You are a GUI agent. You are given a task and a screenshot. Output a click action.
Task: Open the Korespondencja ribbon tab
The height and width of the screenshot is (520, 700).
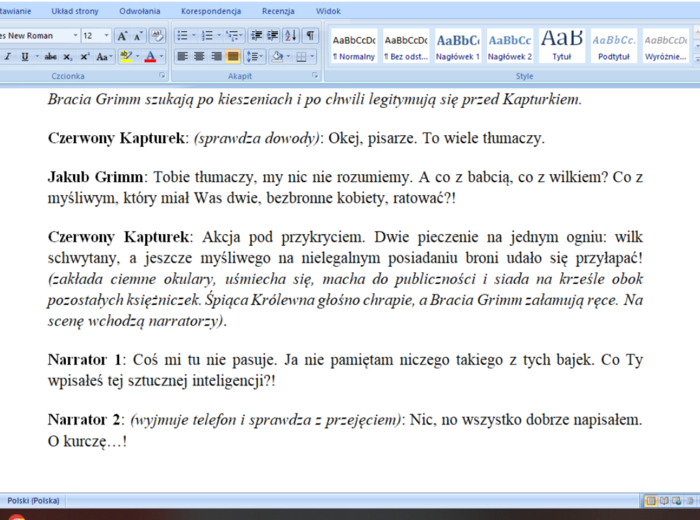click(x=210, y=11)
